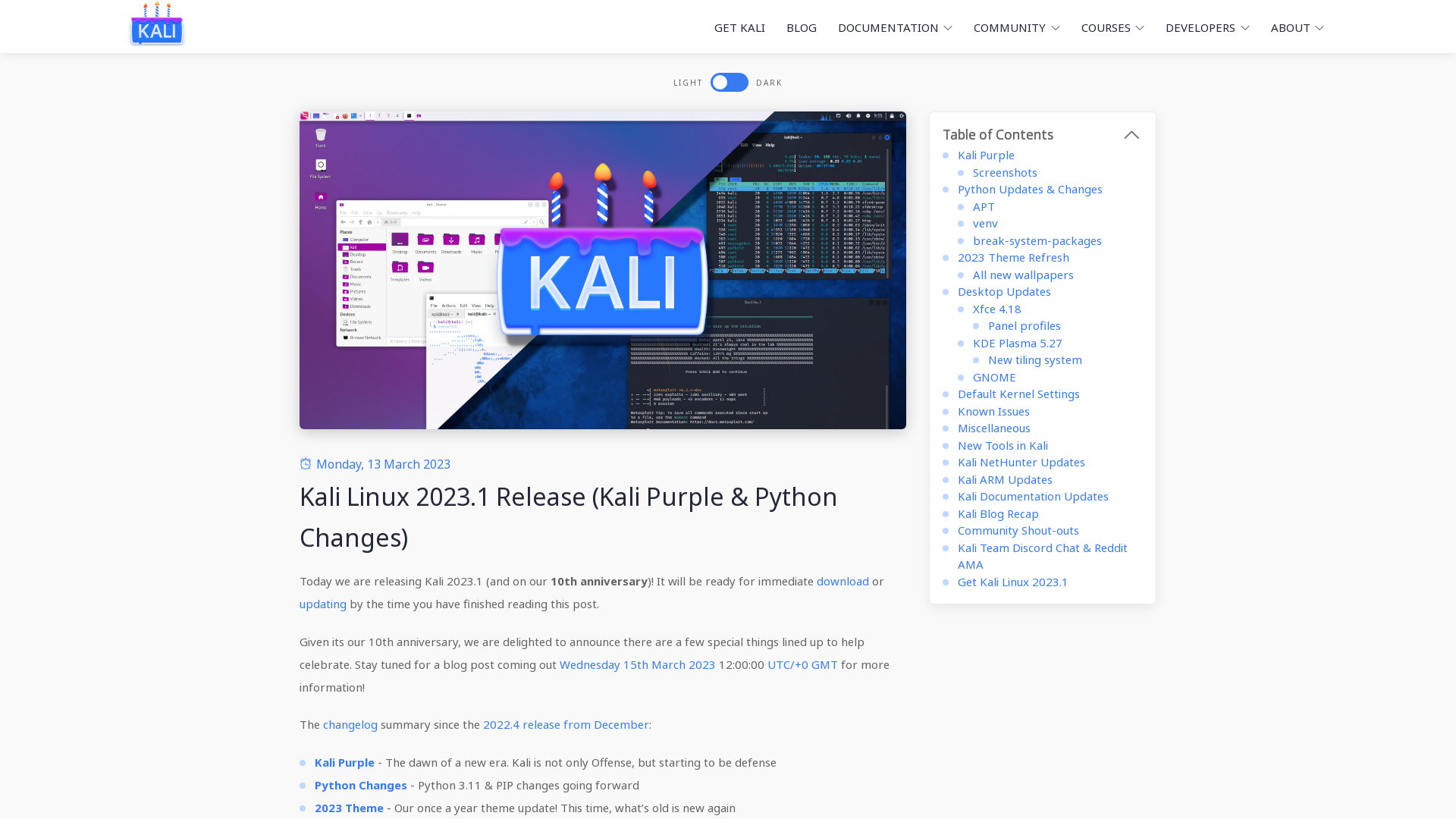Jump to Kali Team Discord Chat & Reddit AMA
This screenshot has height=819, width=1456.
[x=1042, y=556]
